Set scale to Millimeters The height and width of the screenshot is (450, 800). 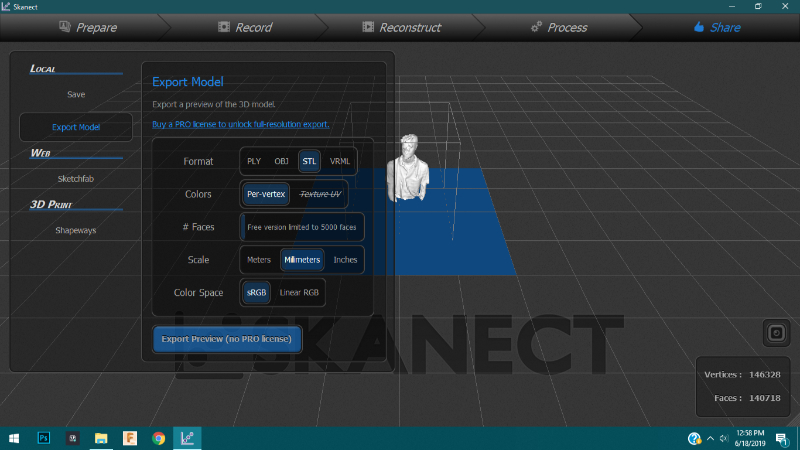(x=302, y=260)
